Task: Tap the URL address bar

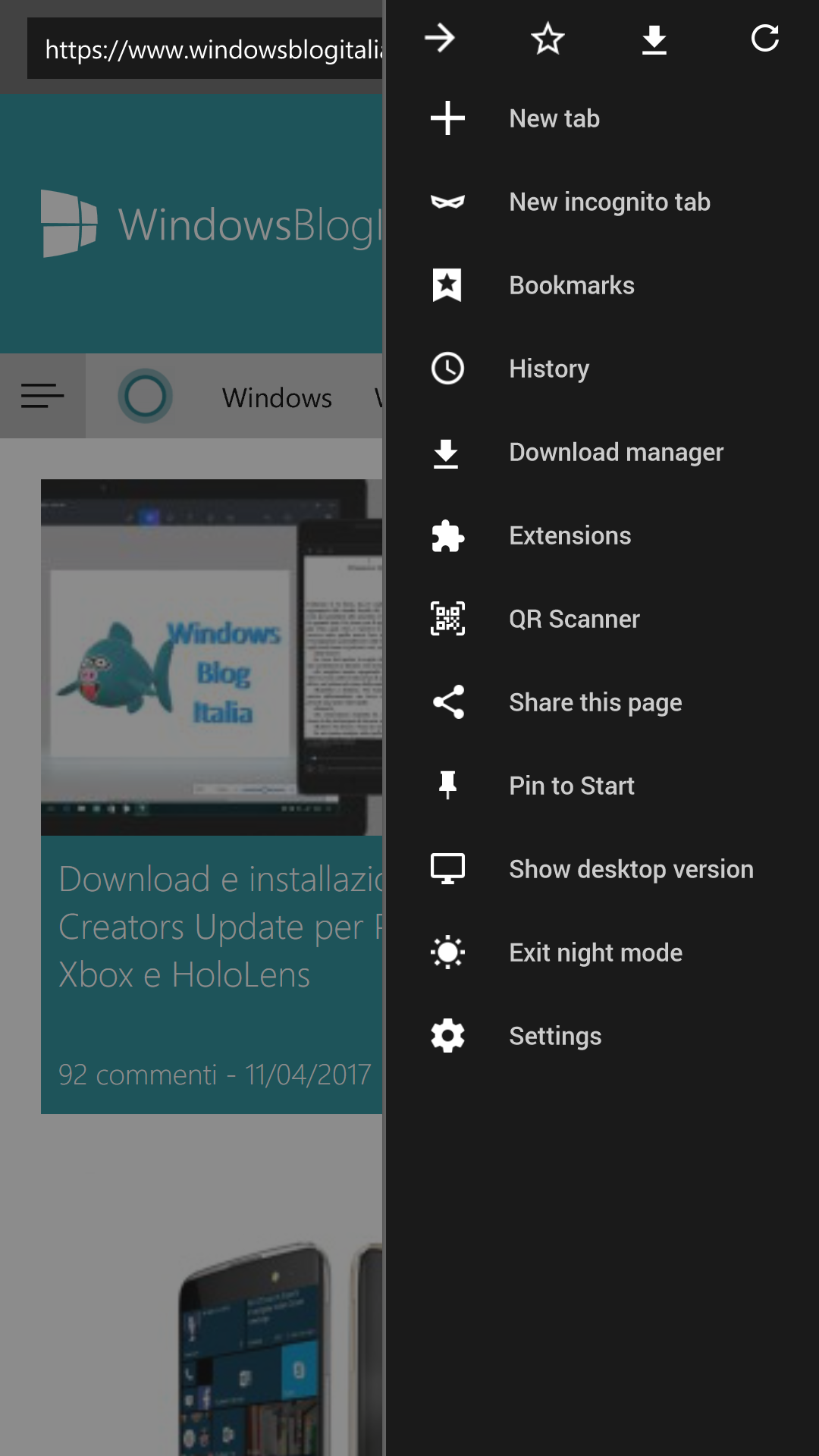Action: point(205,49)
